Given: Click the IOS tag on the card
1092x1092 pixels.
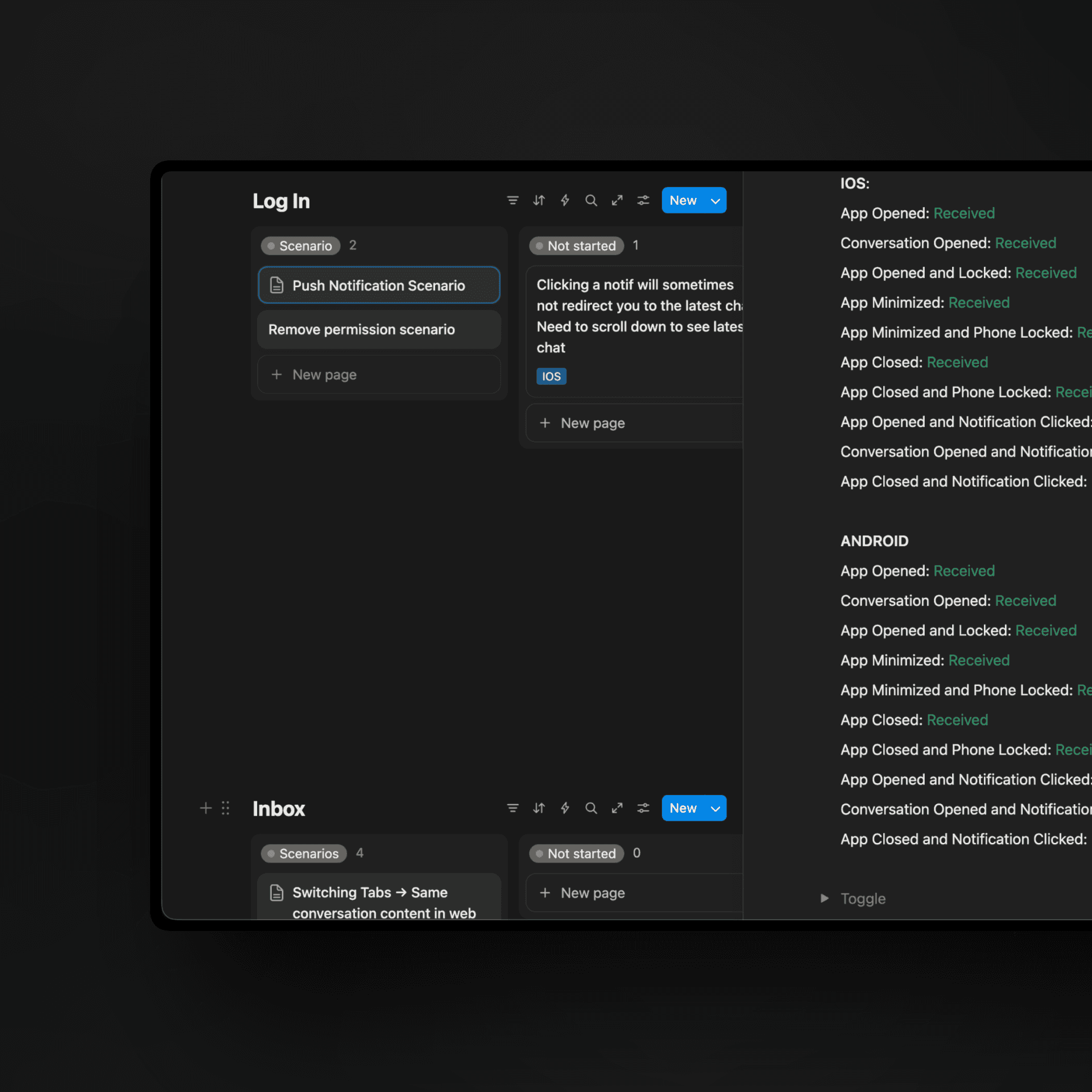Looking at the screenshot, I should 551,376.
